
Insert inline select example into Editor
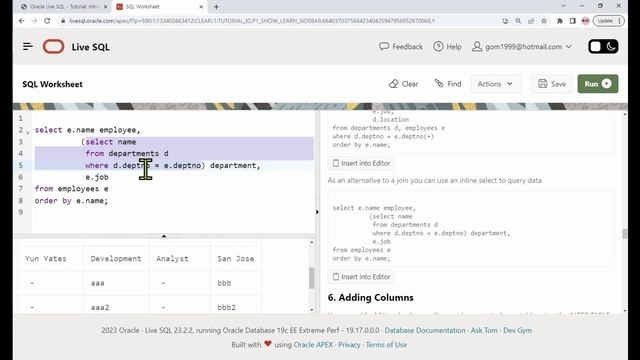(x=361, y=277)
